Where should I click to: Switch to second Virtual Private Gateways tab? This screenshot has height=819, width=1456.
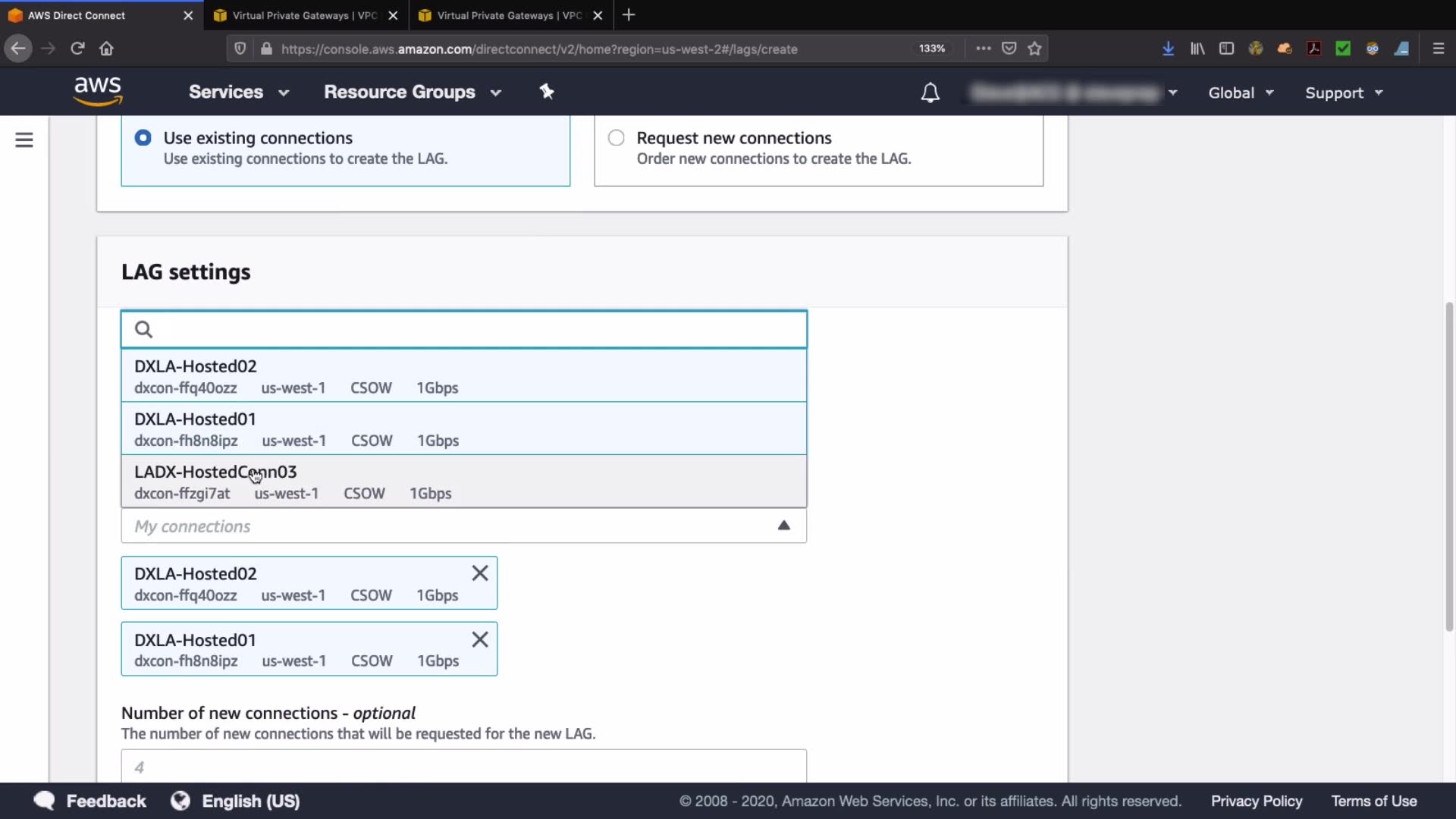tap(510, 15)
